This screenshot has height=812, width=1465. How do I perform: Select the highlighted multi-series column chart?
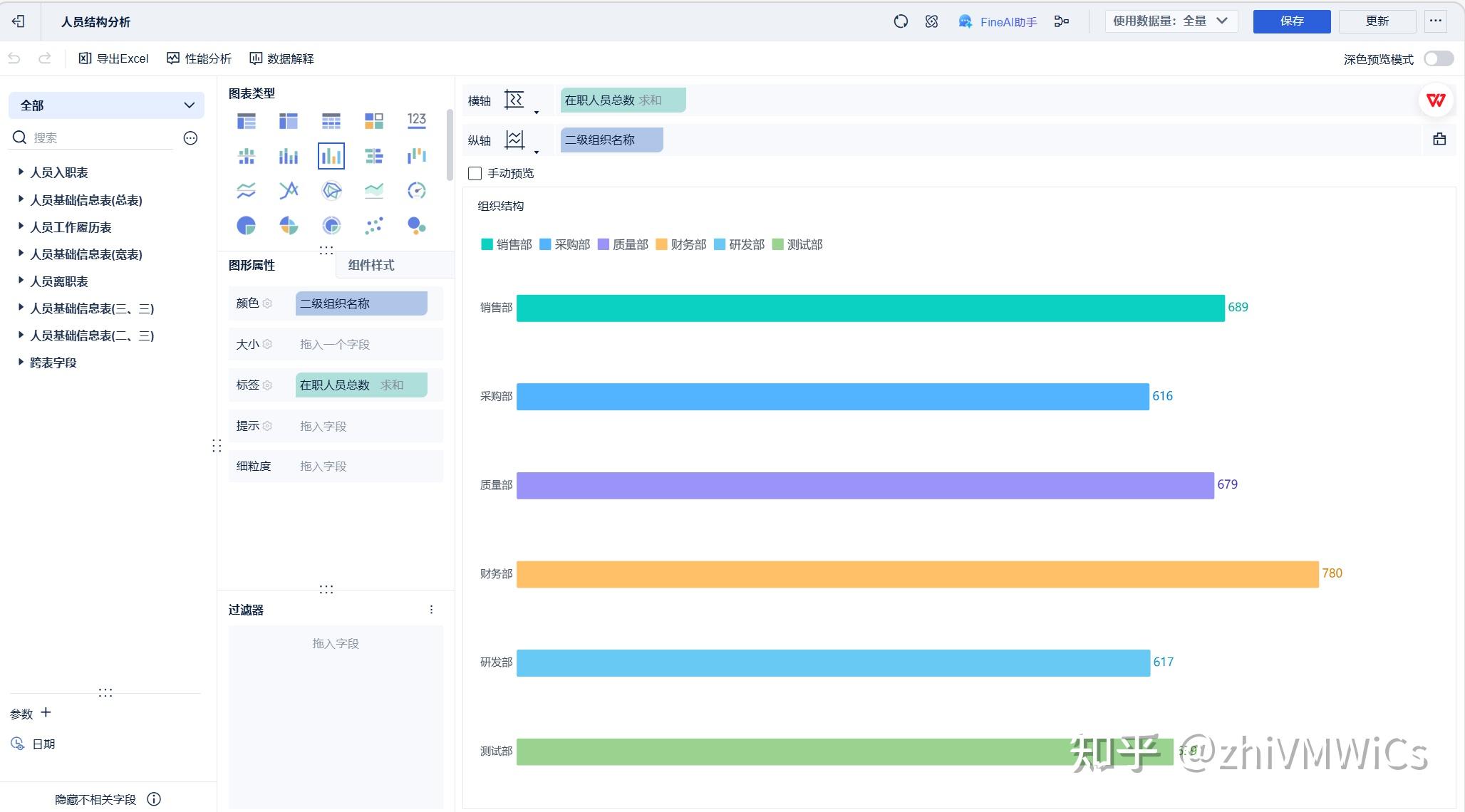point(331,156)
